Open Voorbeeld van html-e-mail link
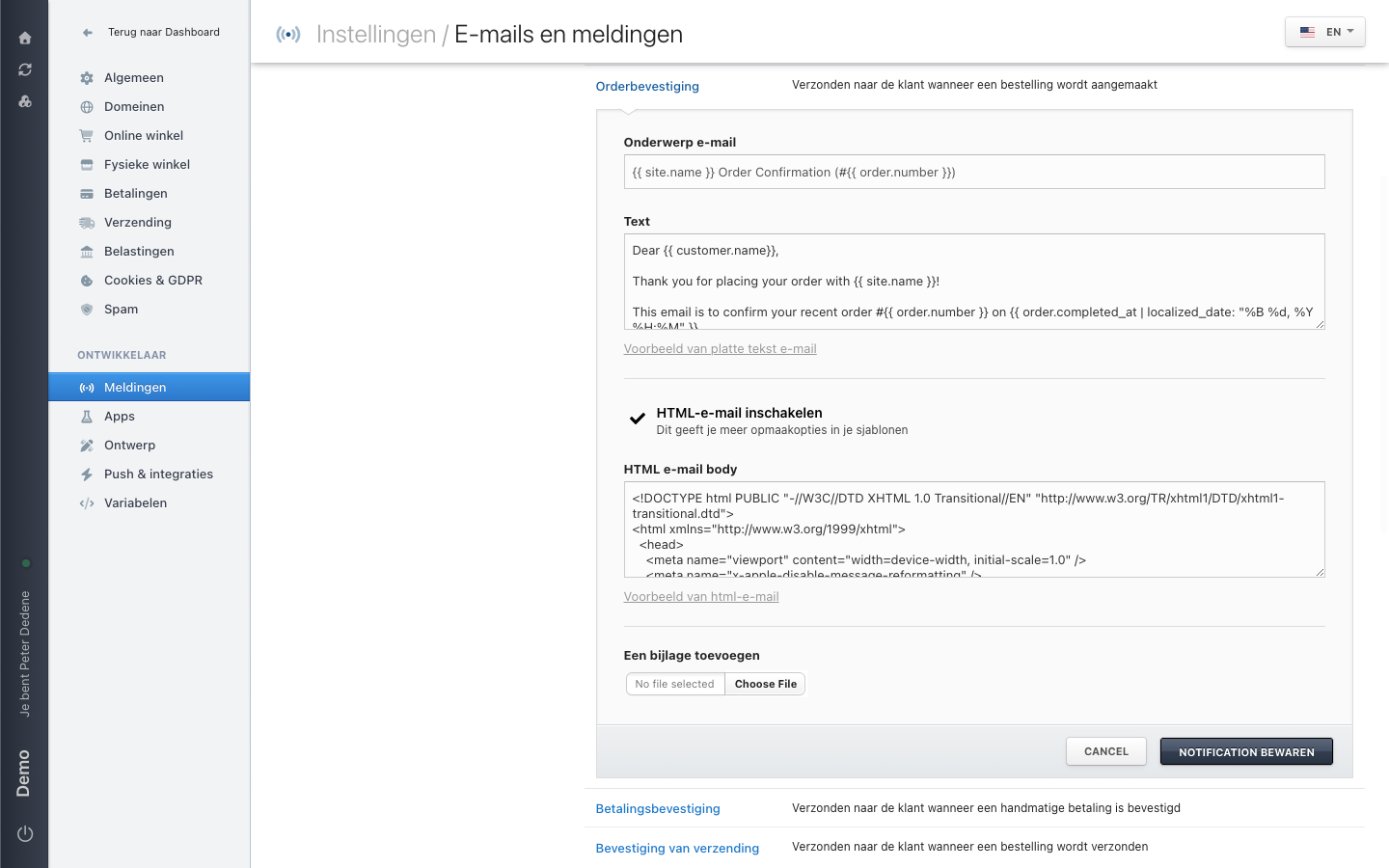The height and width of the screenshot is (868, 1389). (x=701, y=597)
